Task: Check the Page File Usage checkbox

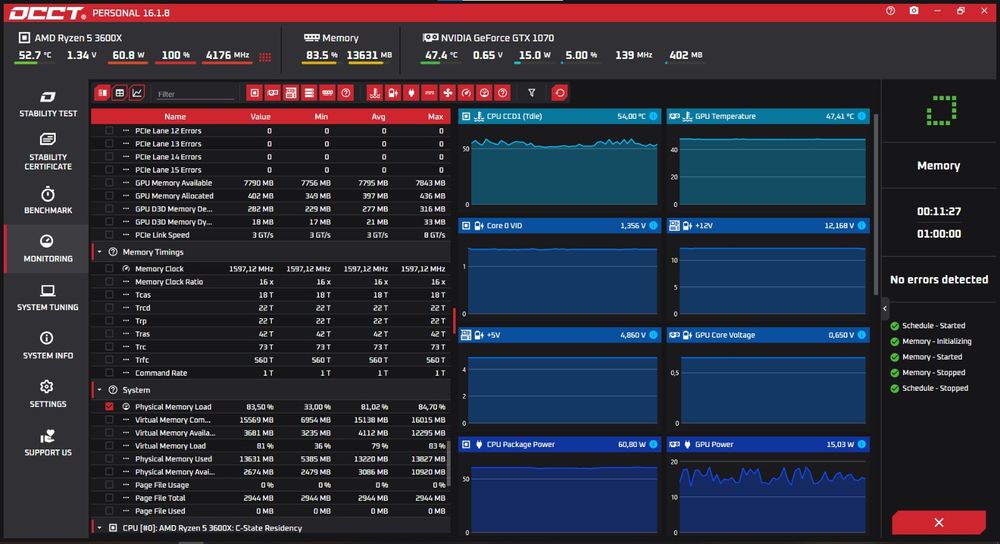Action: point(110,485)
